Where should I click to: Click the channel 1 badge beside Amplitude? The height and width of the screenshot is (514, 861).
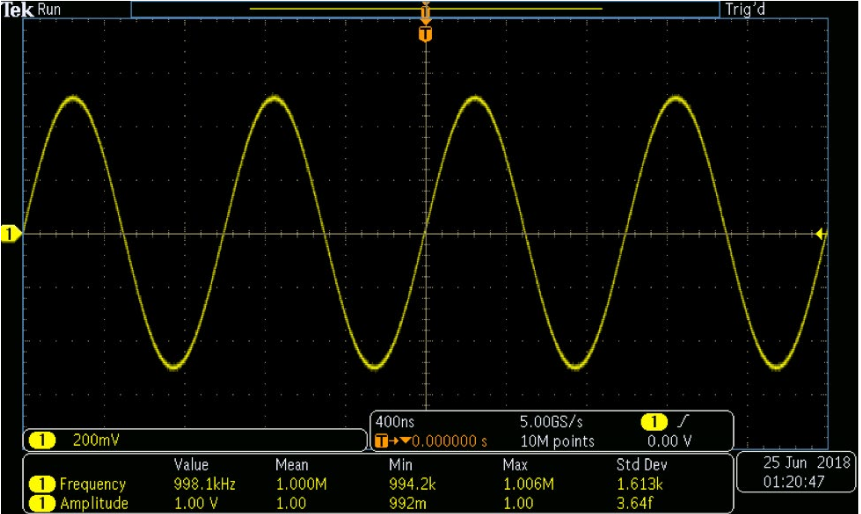coord(42,504)
